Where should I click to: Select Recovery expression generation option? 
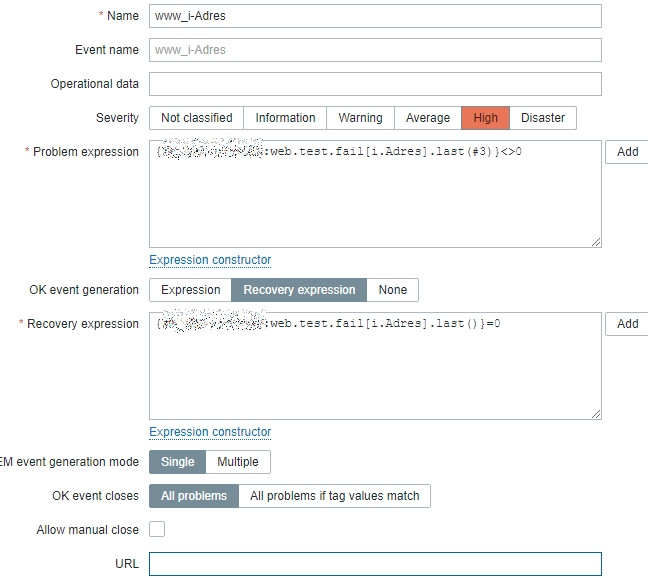299,290
